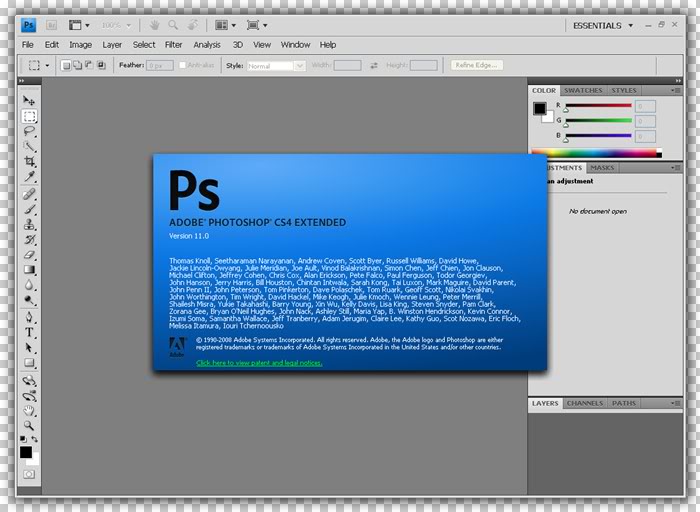Click patent and legal notices link
The height and width of the screenshot is (512, 700).
(x=259, y=363)
